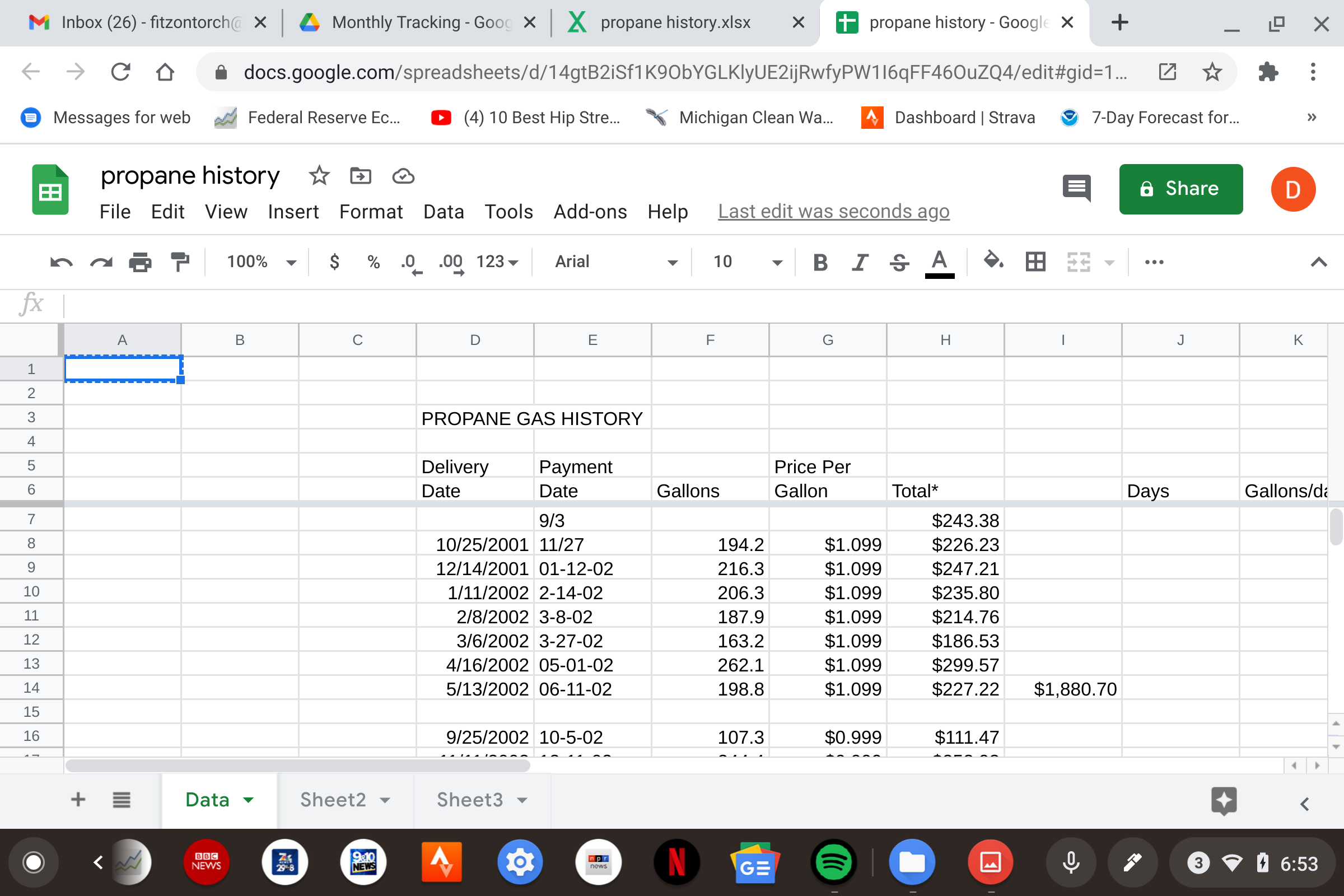Star the propane history document

(319, 176)
